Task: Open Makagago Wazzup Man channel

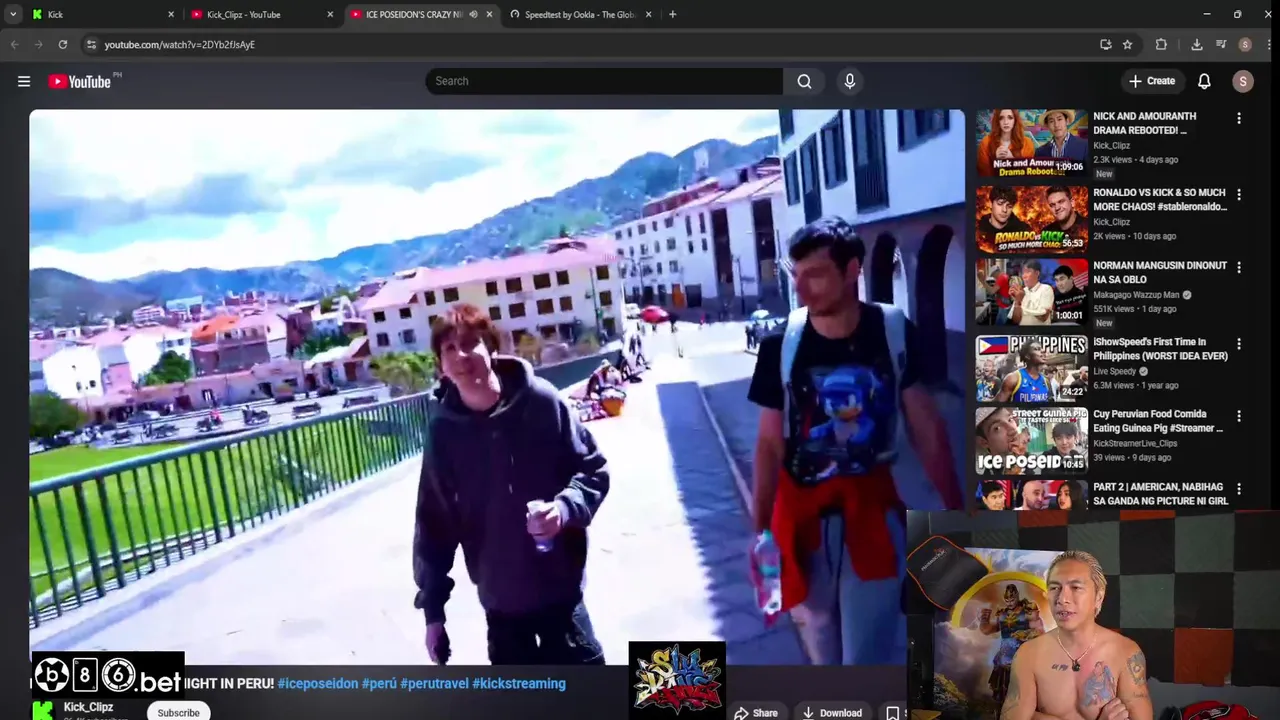Action: point(1136,295)
